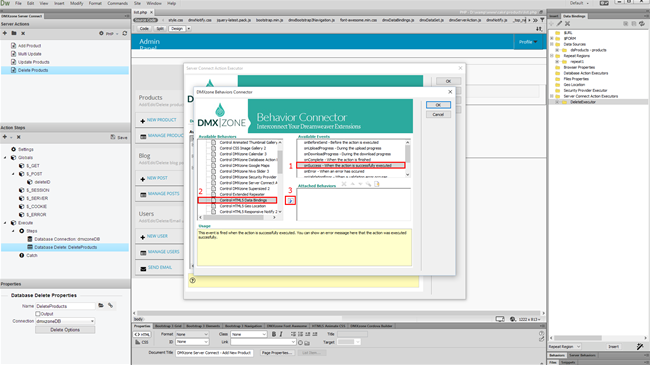Delete the selected server action with X icon
Screen dimensions: 650x365
click(x=23, y=33)
